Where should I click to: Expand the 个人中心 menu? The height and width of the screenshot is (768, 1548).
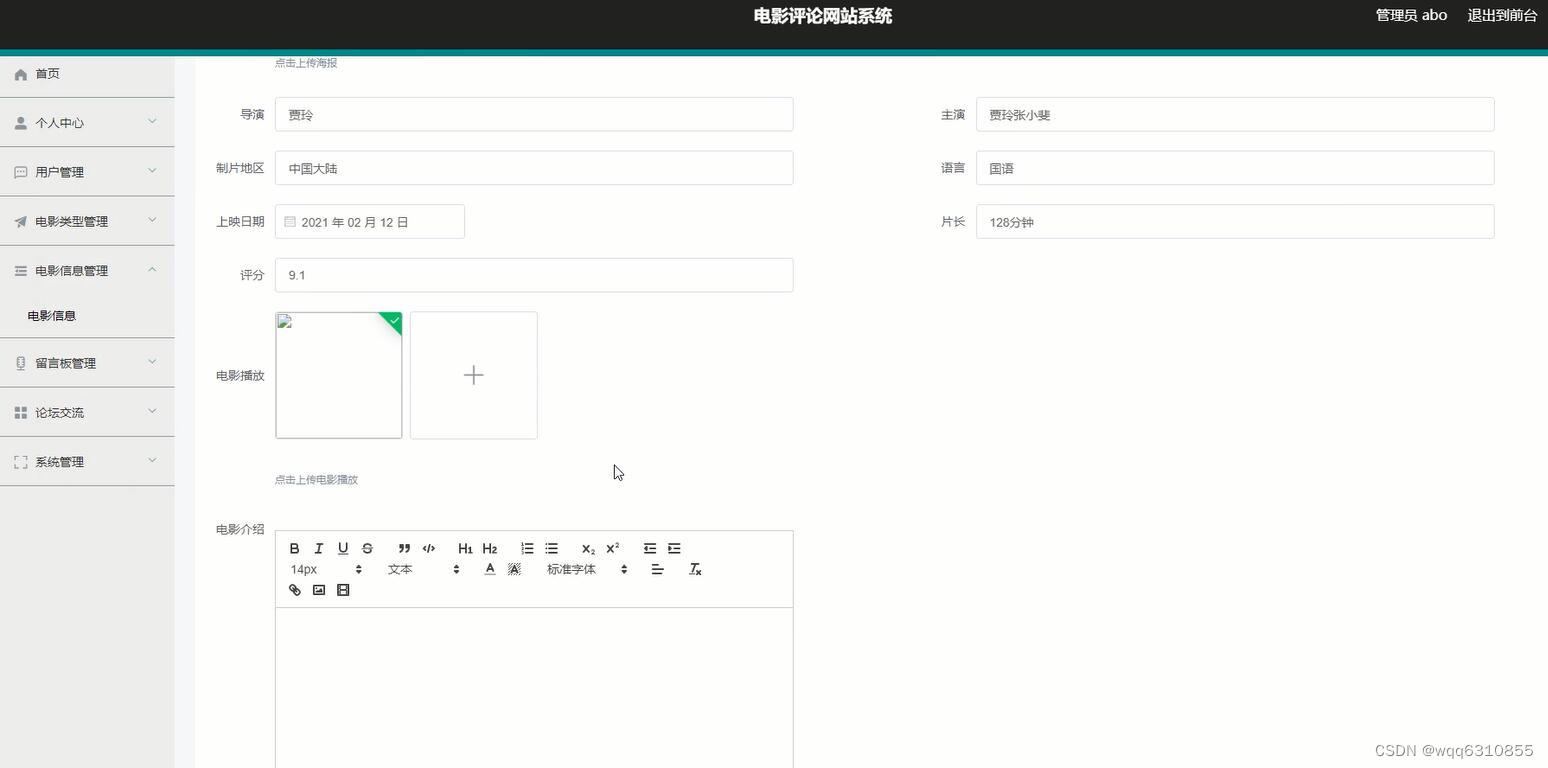87,123
